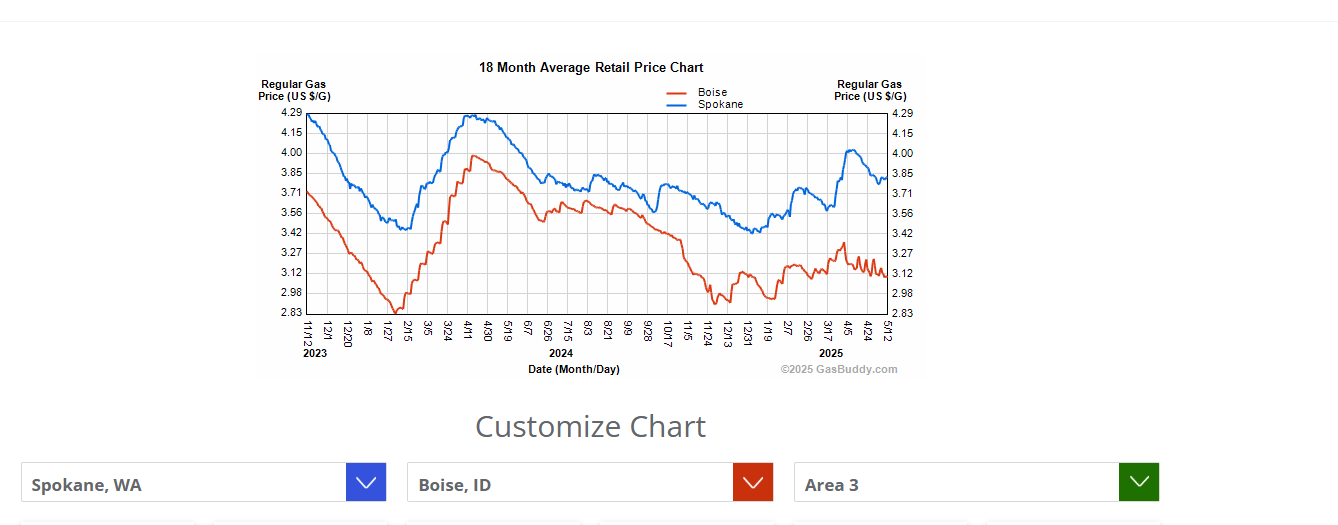The width and height of the screenshot is (1338, 525).
Task: Click the Customize Chart heading
Action: tap(590, 426)
